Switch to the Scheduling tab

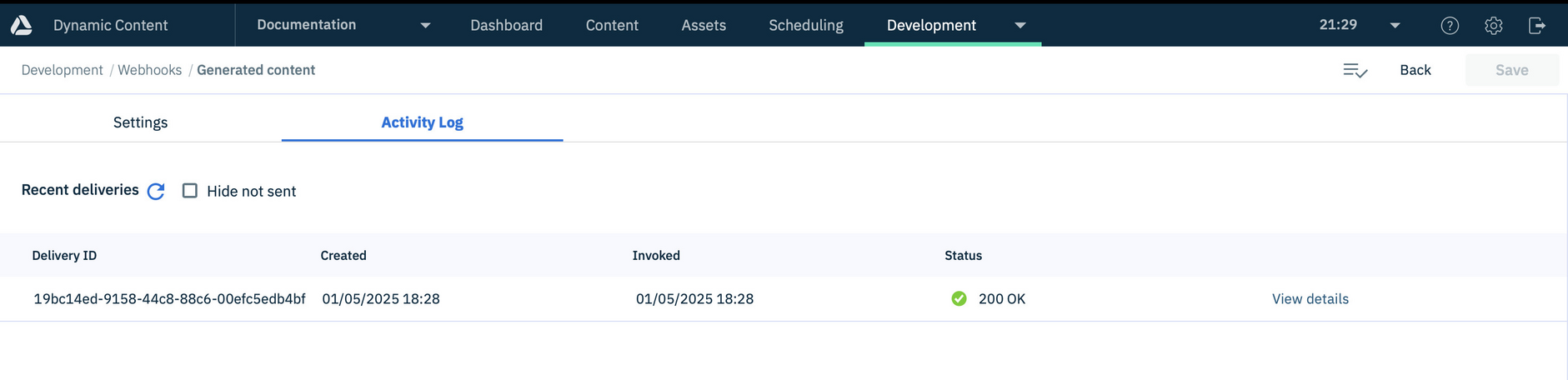pyautogui.click(x=806, y=26)
